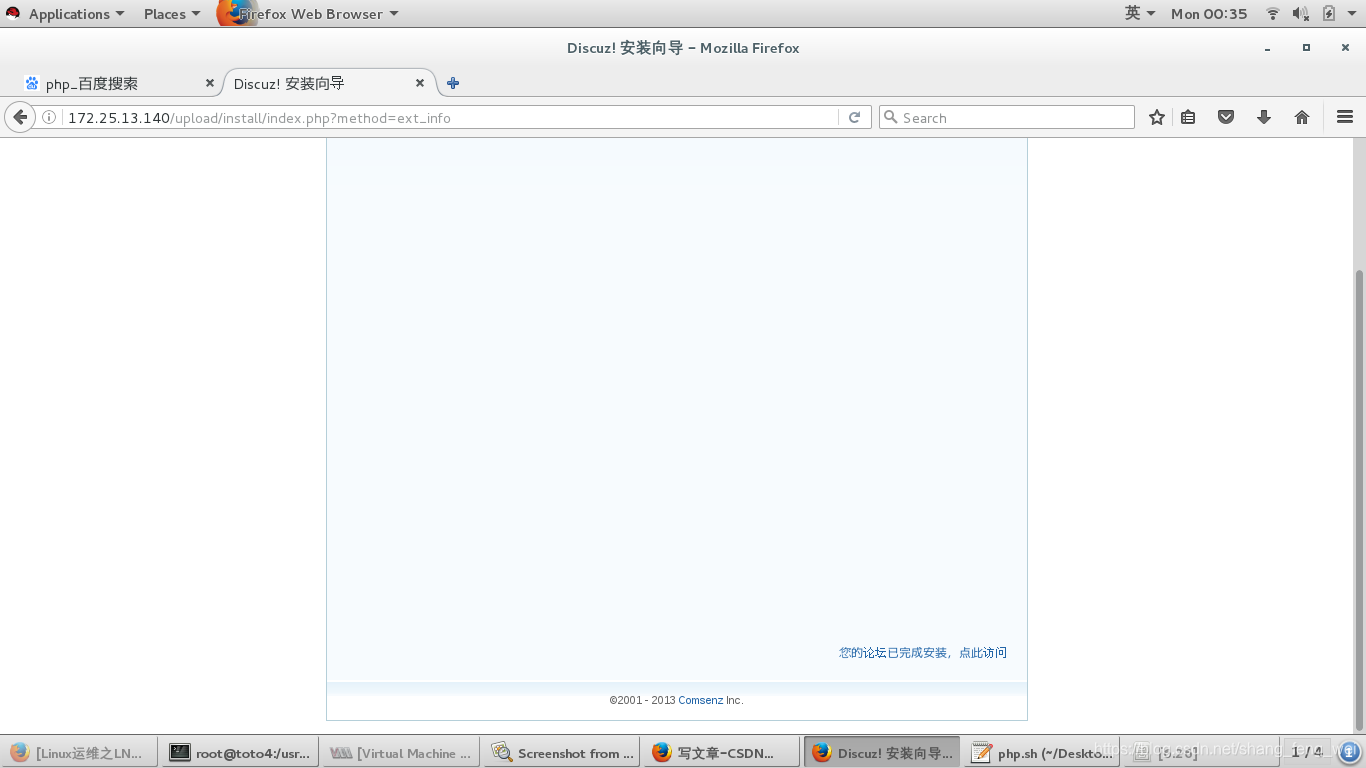
Task: Show site information icon in the address bar
Action: tap(49, 117)
